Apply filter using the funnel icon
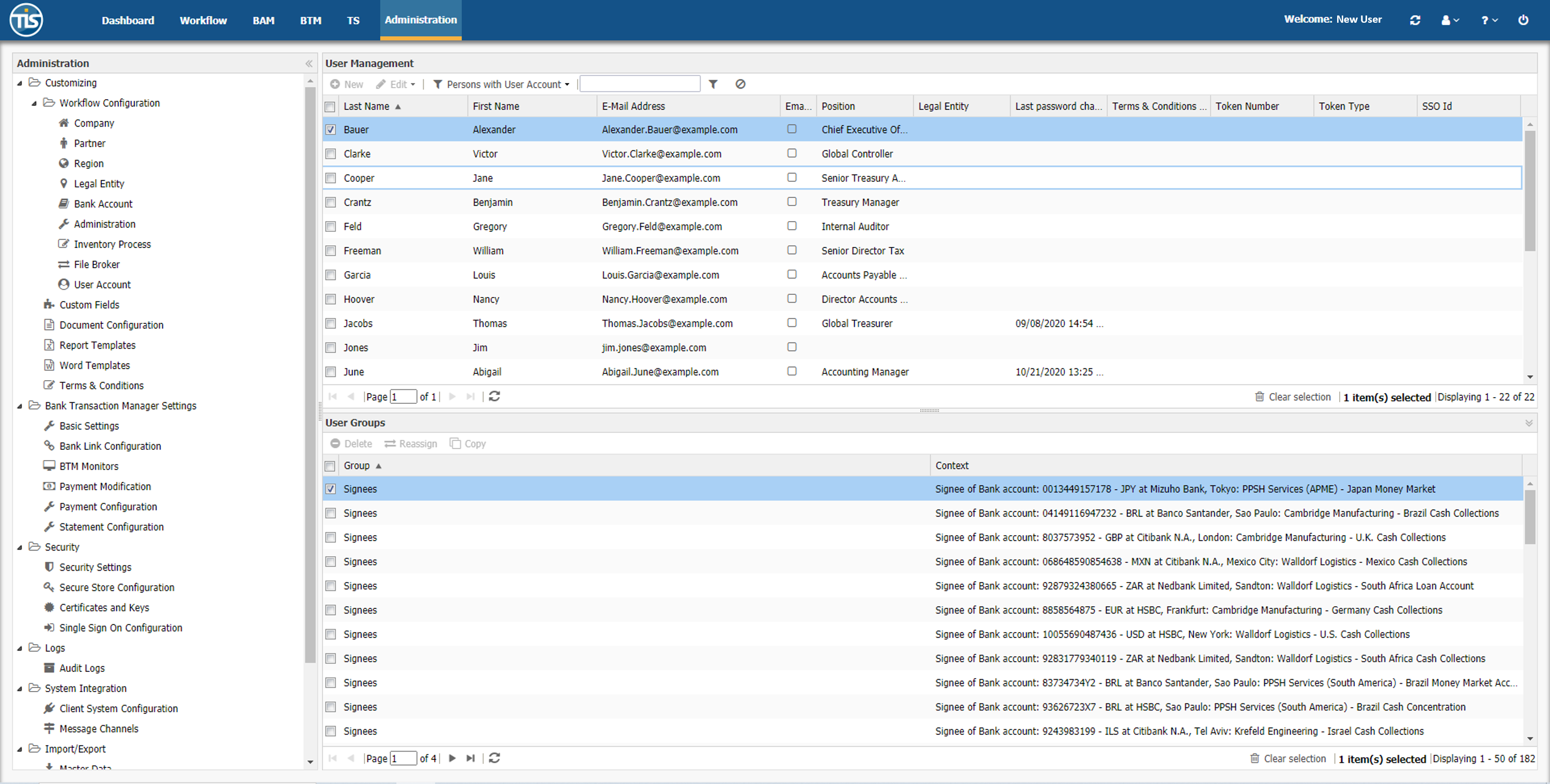1550x784 pixels. 713,84
